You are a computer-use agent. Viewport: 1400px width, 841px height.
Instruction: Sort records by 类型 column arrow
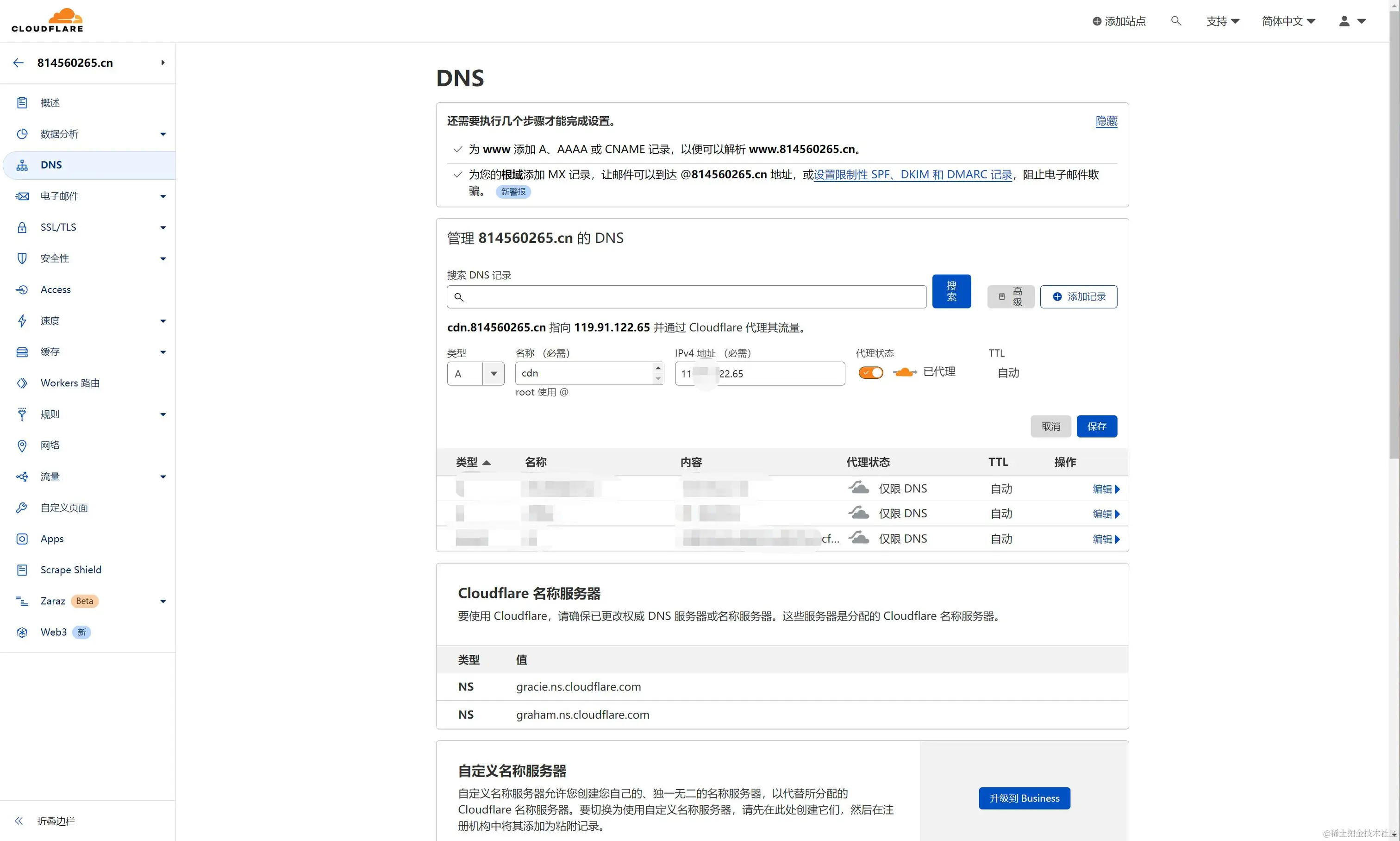coord(486,463)
